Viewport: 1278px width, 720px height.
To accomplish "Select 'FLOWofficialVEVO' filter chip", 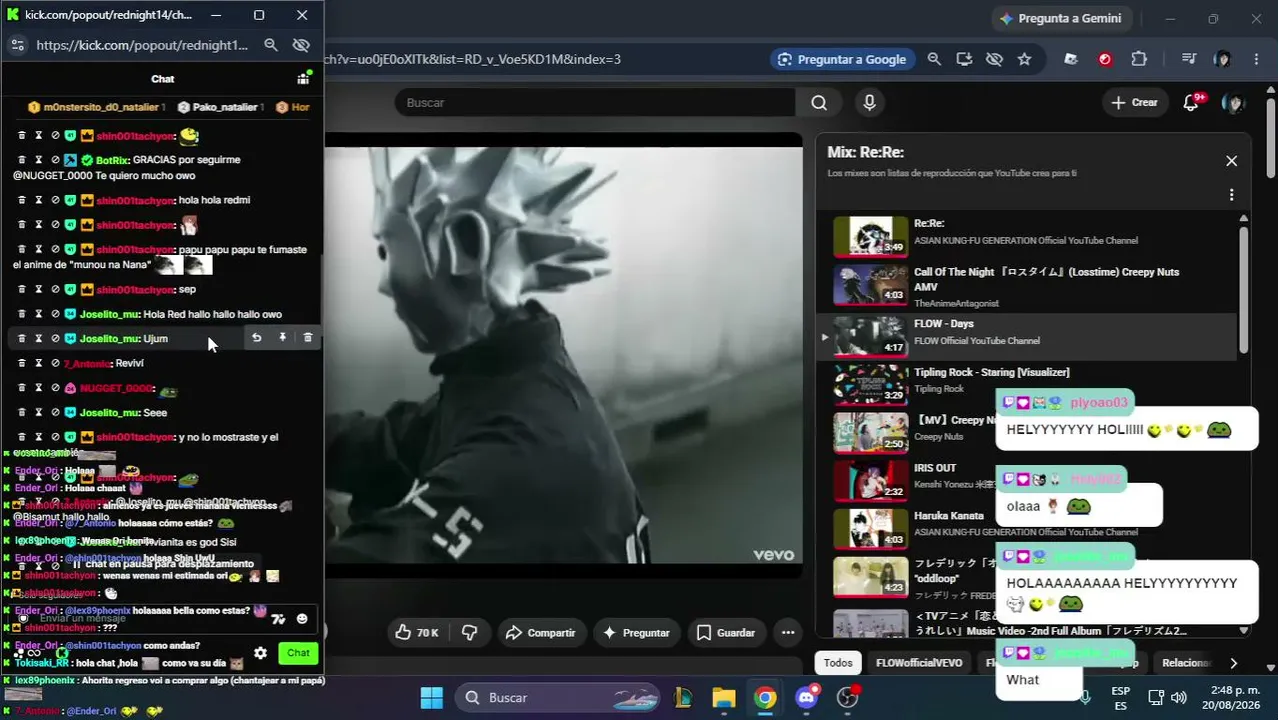I will [919, 663].
